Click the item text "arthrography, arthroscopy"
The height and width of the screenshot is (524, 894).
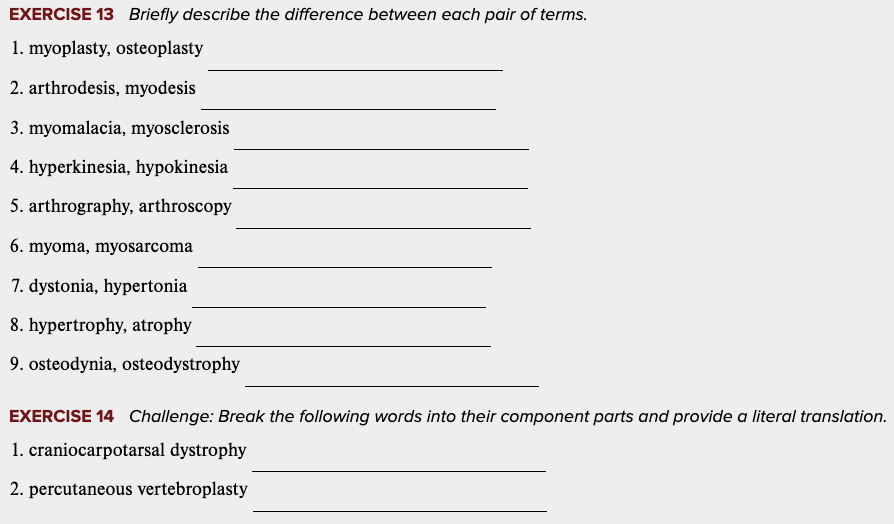[x=130, y=206]
